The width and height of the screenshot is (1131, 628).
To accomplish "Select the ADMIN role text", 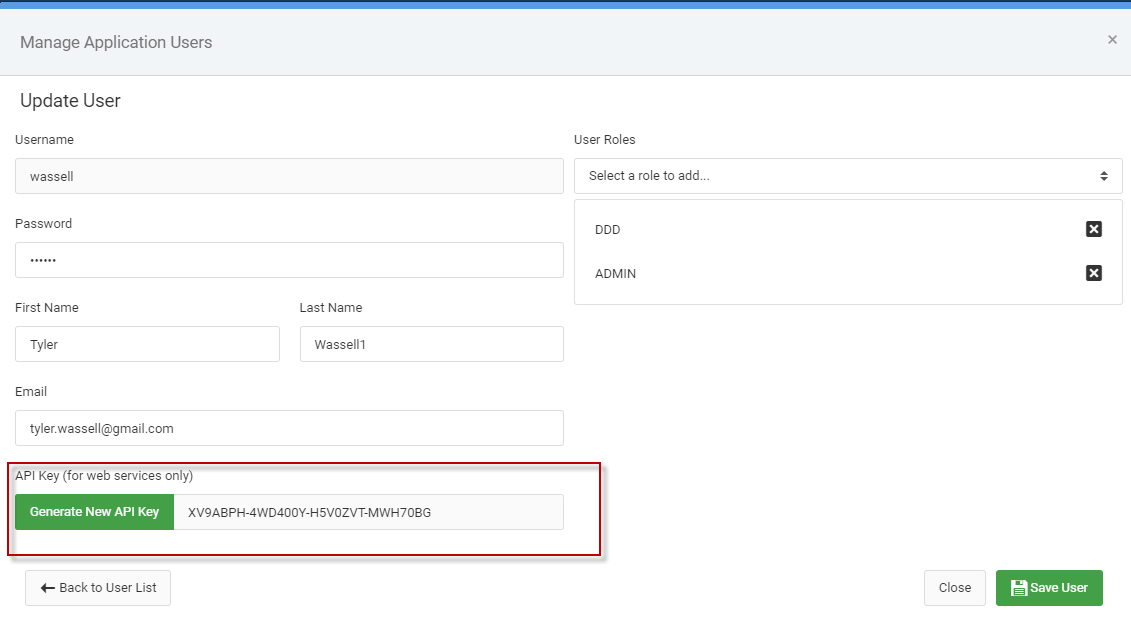I will [x=615, y=273].
